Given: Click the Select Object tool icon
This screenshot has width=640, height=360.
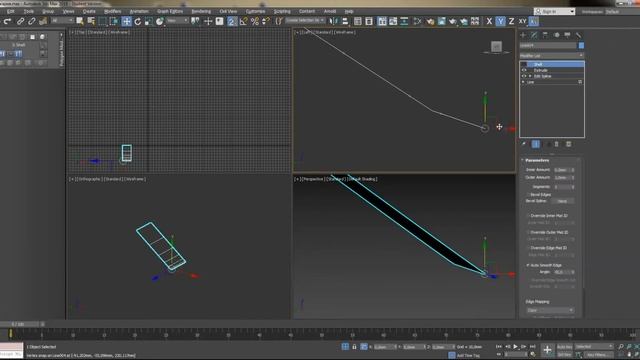Looking at the screenshot, I should tap(80, 21).
